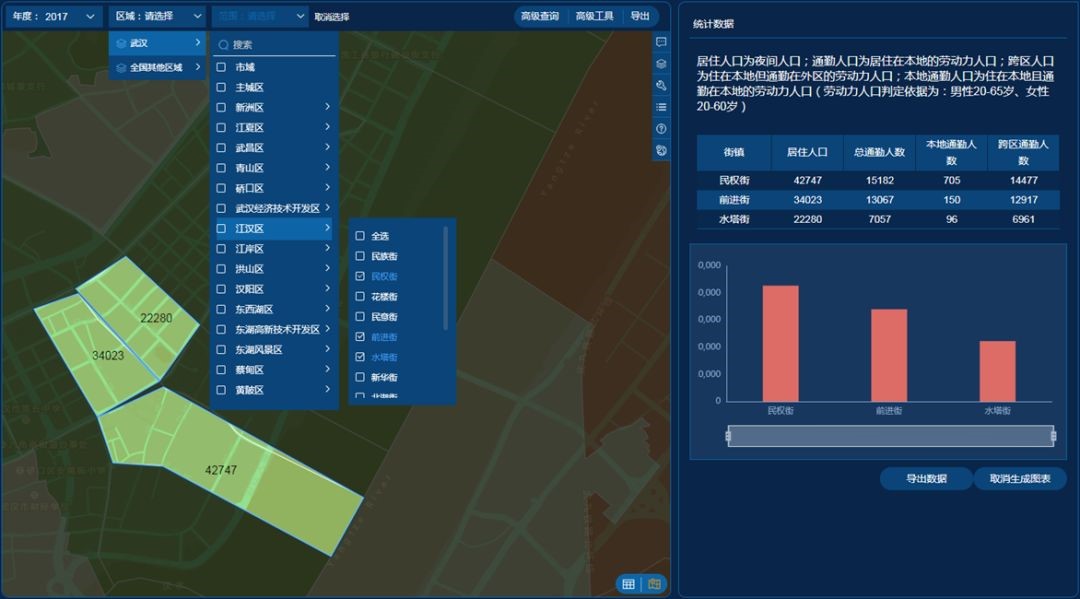
Task: Toggle the 全选 select-all checkbox
Action: tap(360, 235)
